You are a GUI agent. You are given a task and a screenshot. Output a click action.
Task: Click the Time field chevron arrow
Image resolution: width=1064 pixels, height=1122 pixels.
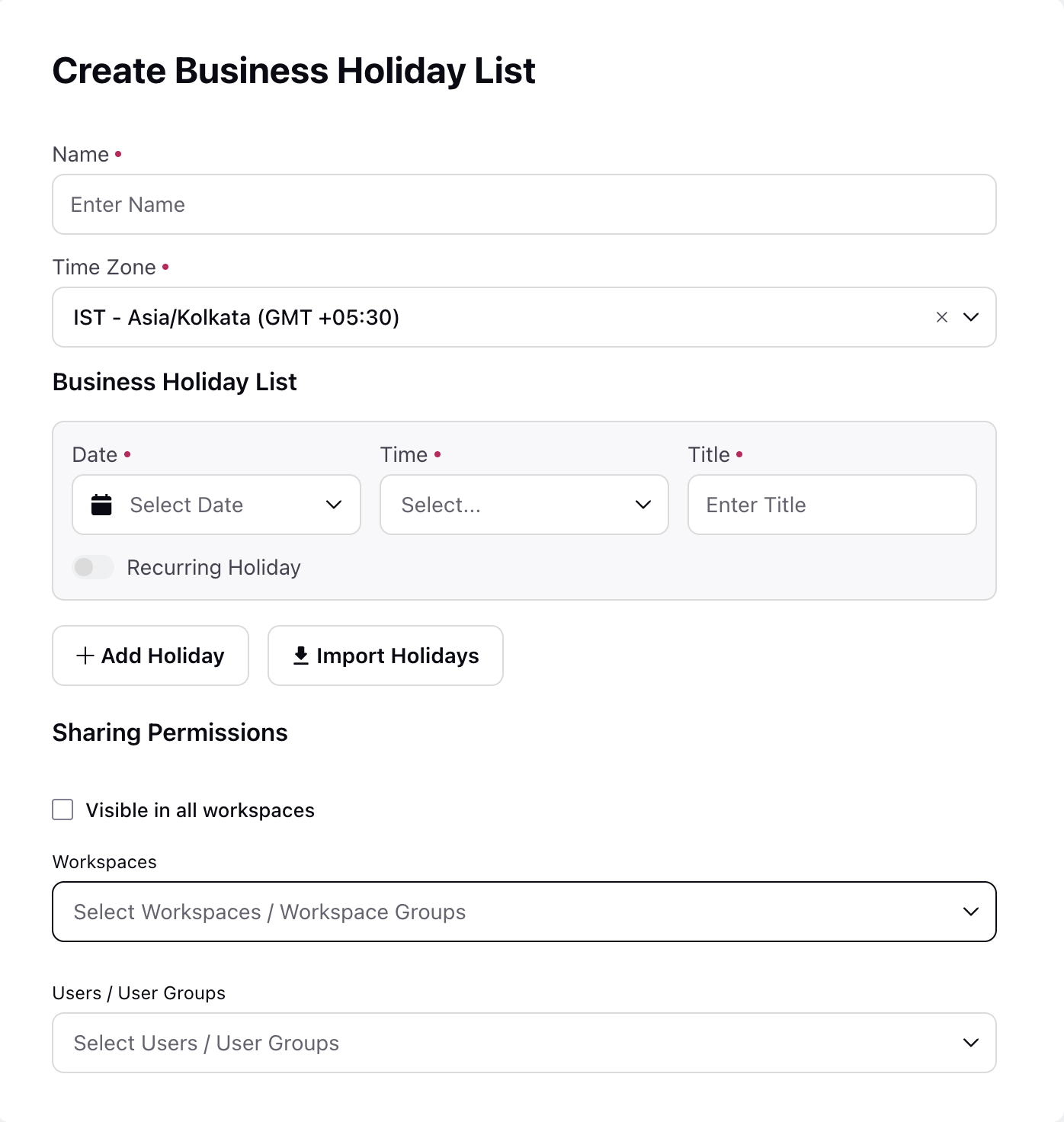pyautogui.click(x=643, y=505)
